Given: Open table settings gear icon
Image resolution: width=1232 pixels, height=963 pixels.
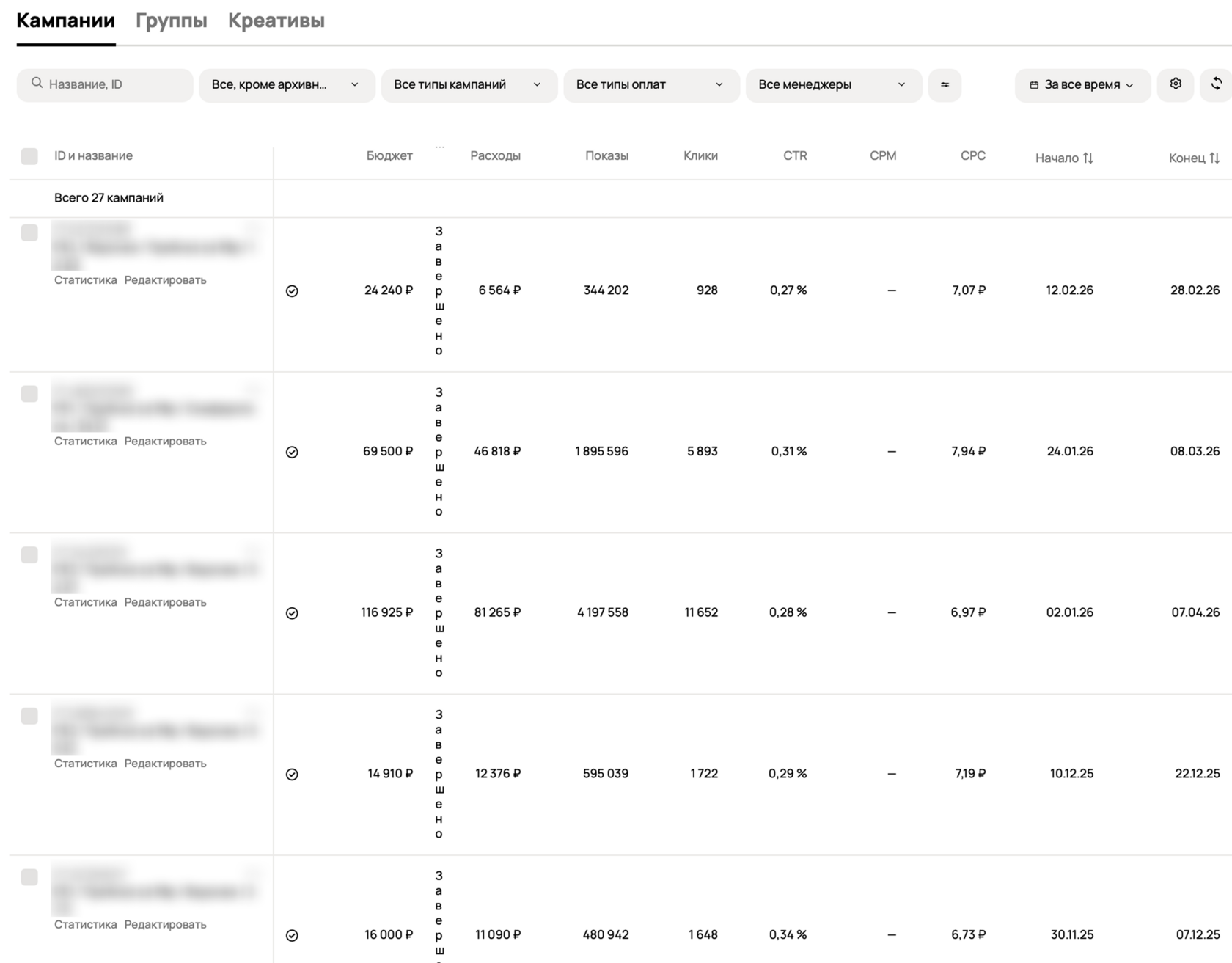Looking at the screenshot, I should tap(1176, 84).
